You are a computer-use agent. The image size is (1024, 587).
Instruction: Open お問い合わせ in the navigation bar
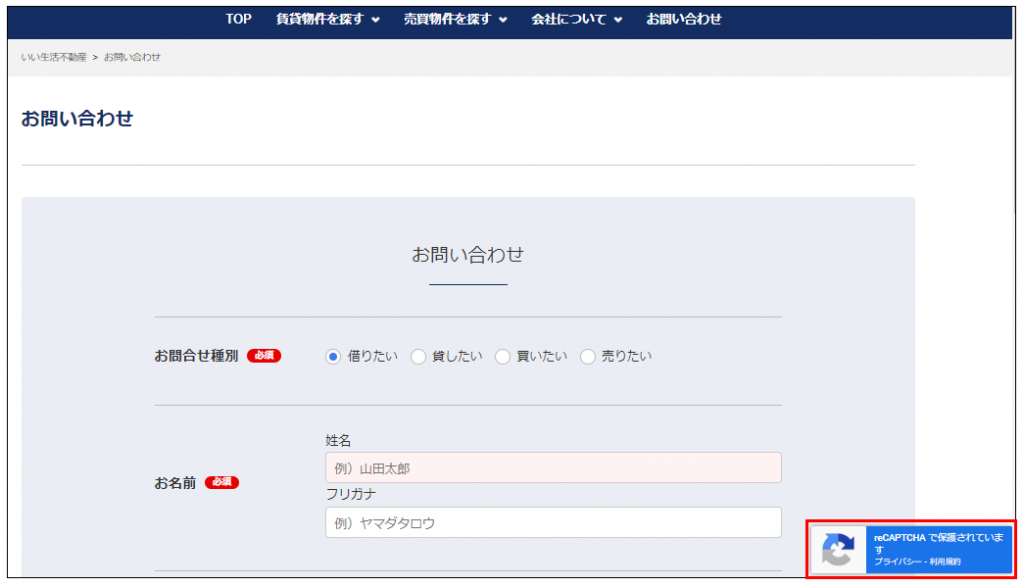683,19
